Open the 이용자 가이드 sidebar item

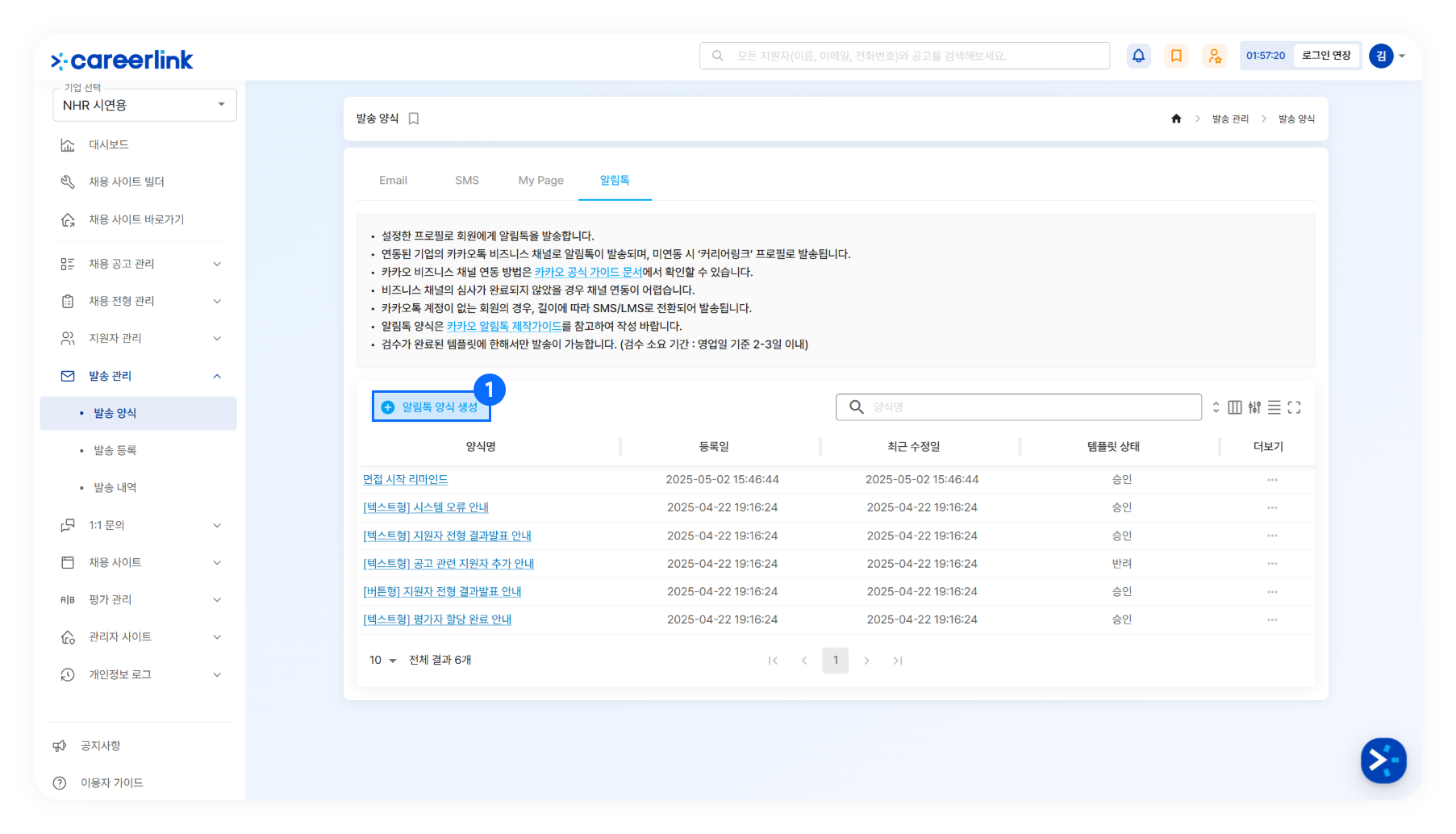[111, 783]
